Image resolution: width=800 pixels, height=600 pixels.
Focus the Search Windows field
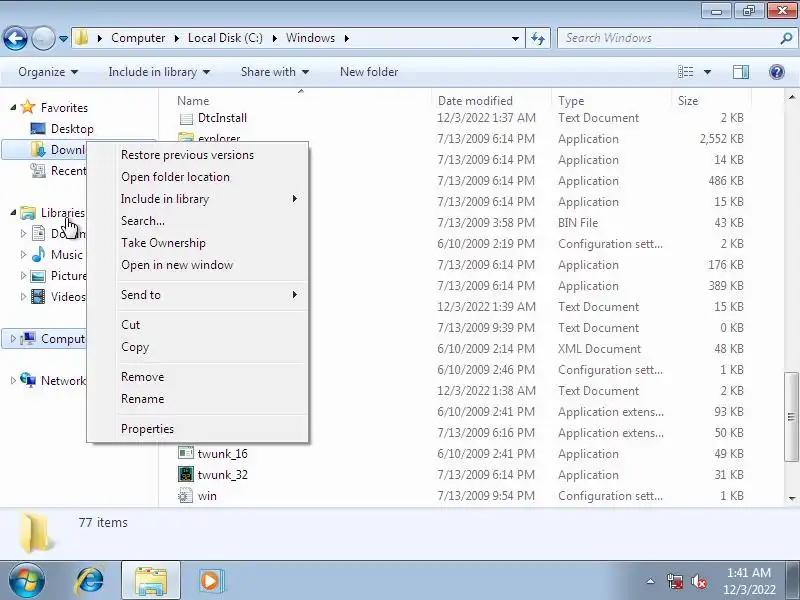(x=668, y=38)
